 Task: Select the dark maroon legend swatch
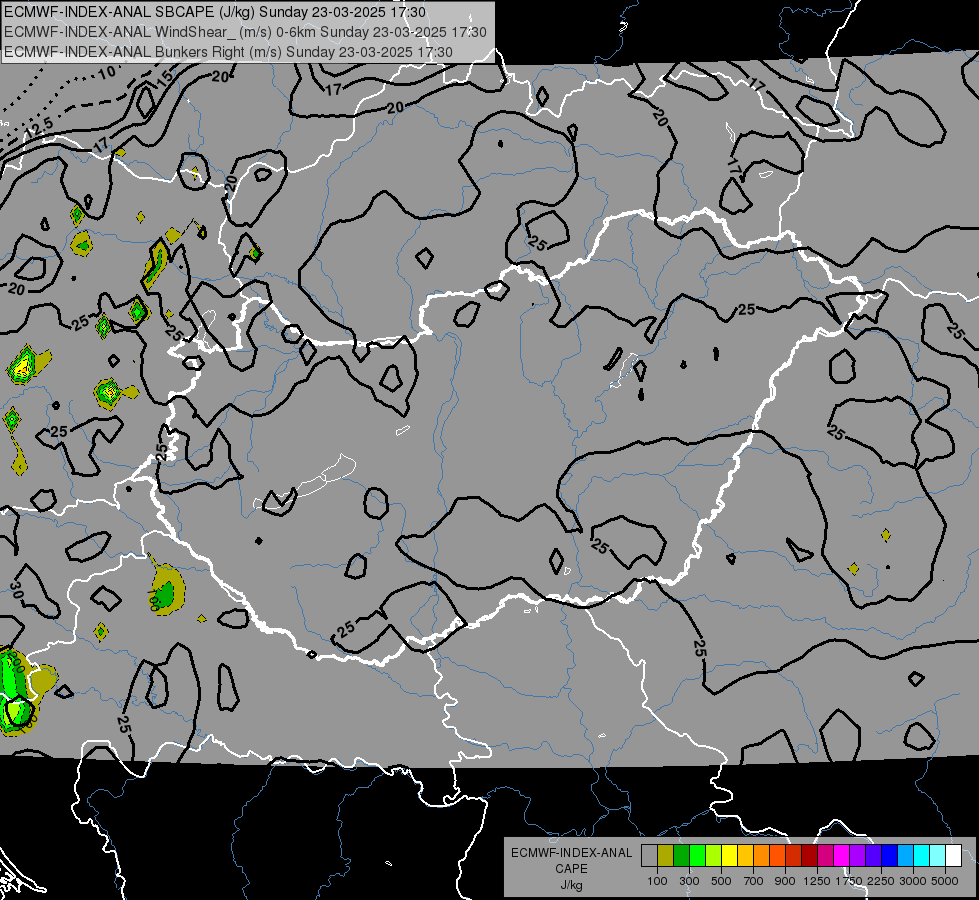point(810,856)
